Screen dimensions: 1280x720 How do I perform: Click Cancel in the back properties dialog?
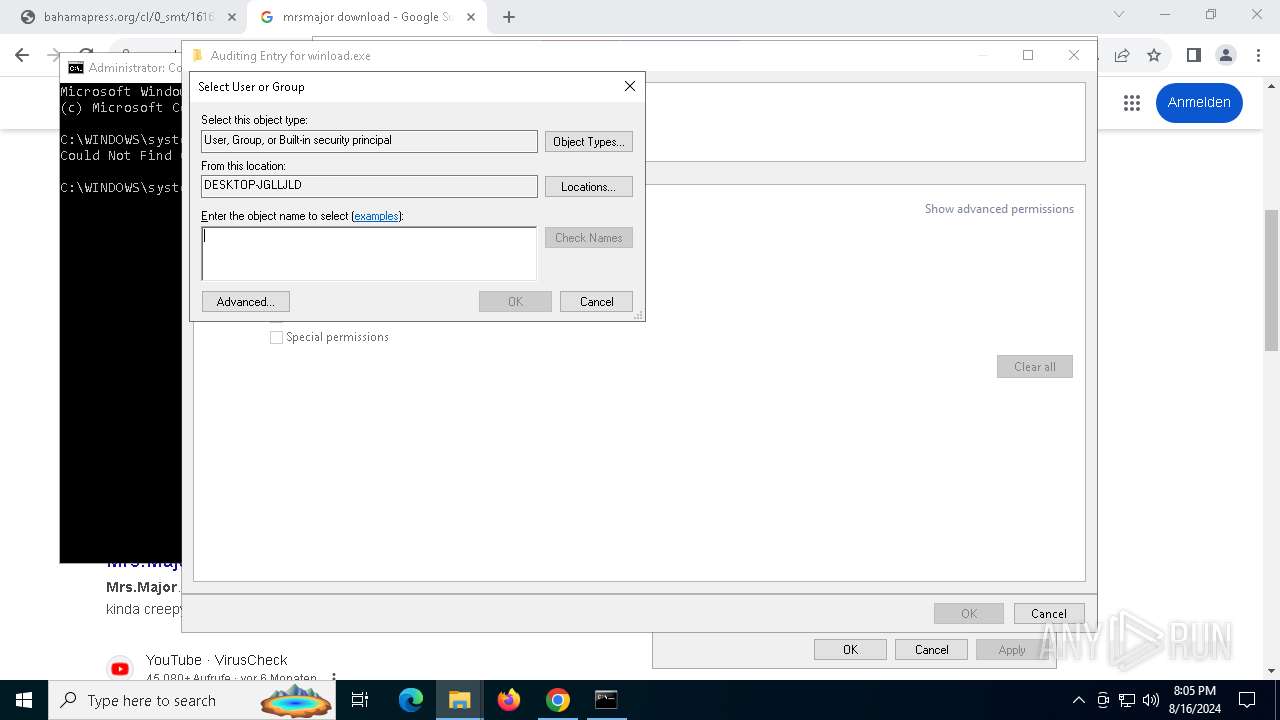tap(932, 650)
